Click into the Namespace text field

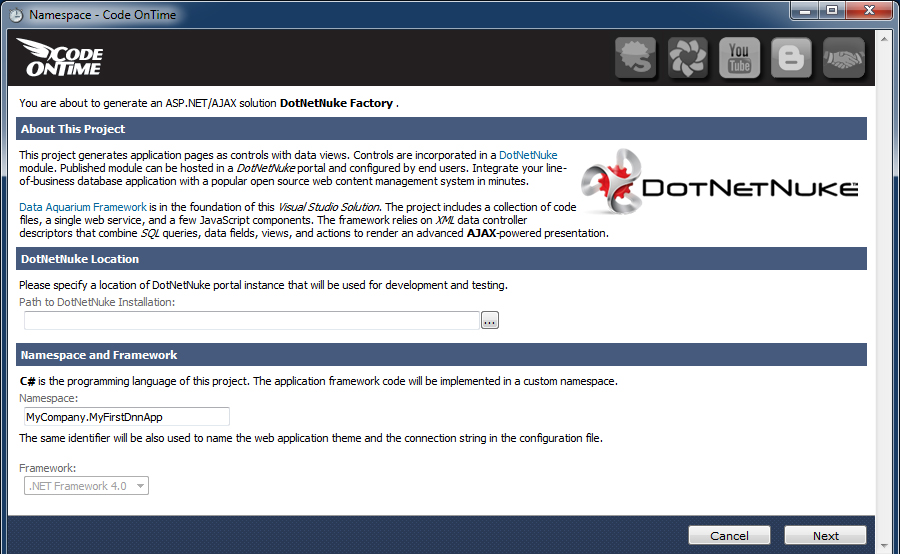point(127,417)
